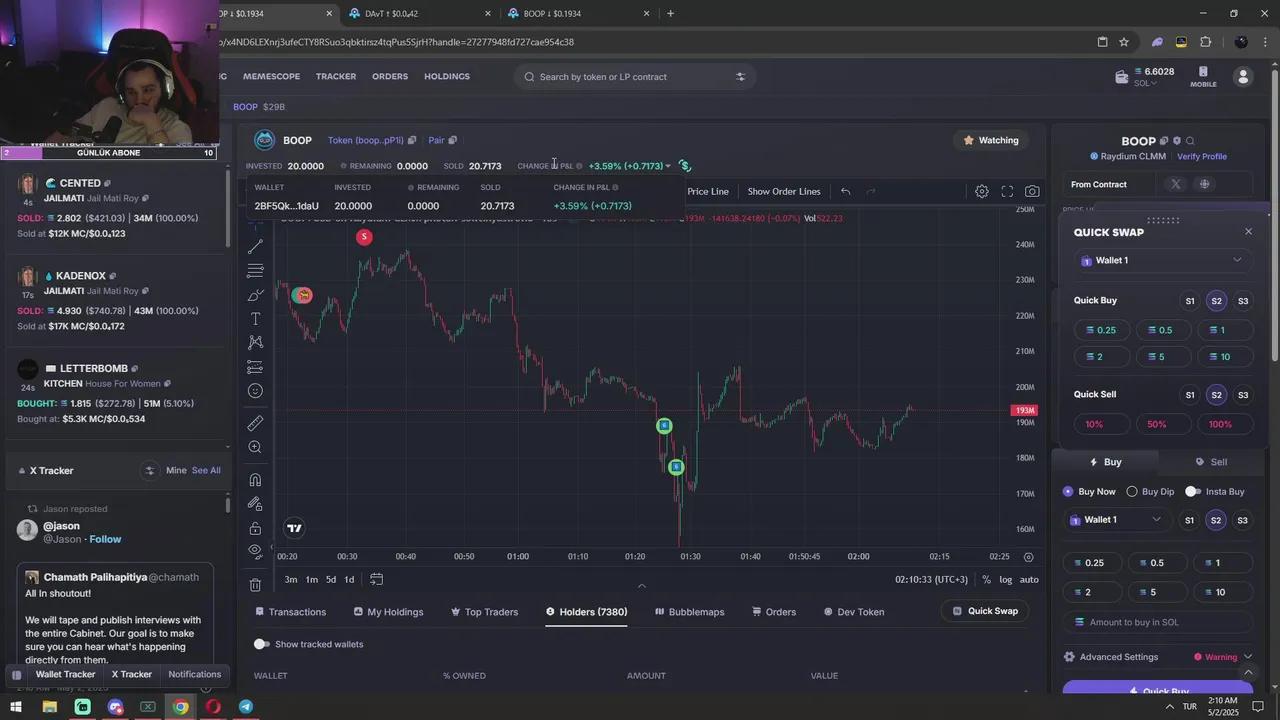The height and width of the screenshot is (720, 1280).
Task: Open the Windows Start menu
Action: (16, 707)
